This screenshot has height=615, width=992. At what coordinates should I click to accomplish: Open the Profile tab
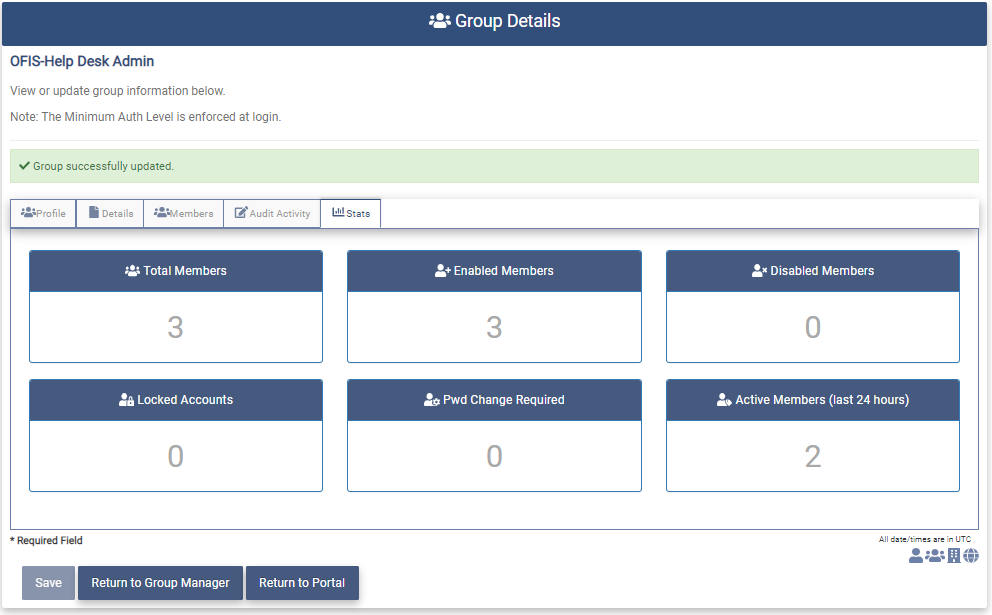(43, 213)
